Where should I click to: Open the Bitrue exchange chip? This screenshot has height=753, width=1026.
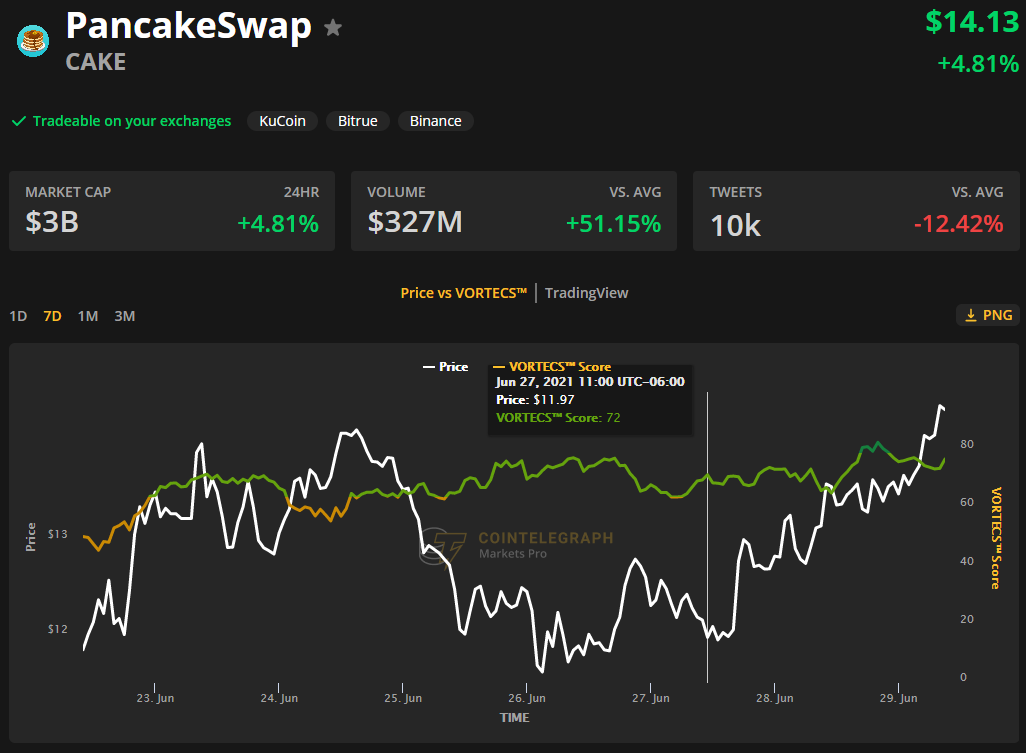click(357, 121)
